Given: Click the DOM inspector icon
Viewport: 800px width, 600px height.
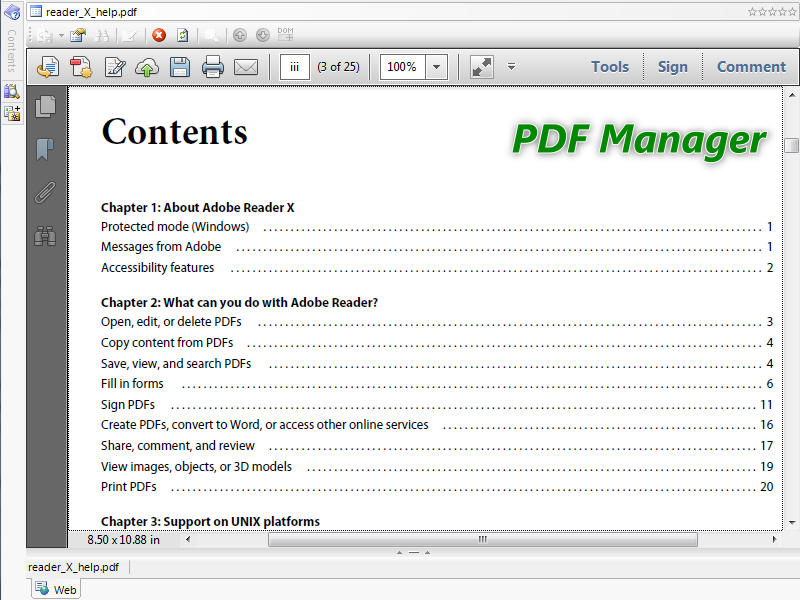Looking at the screenshot, I should tap(285, 35).
